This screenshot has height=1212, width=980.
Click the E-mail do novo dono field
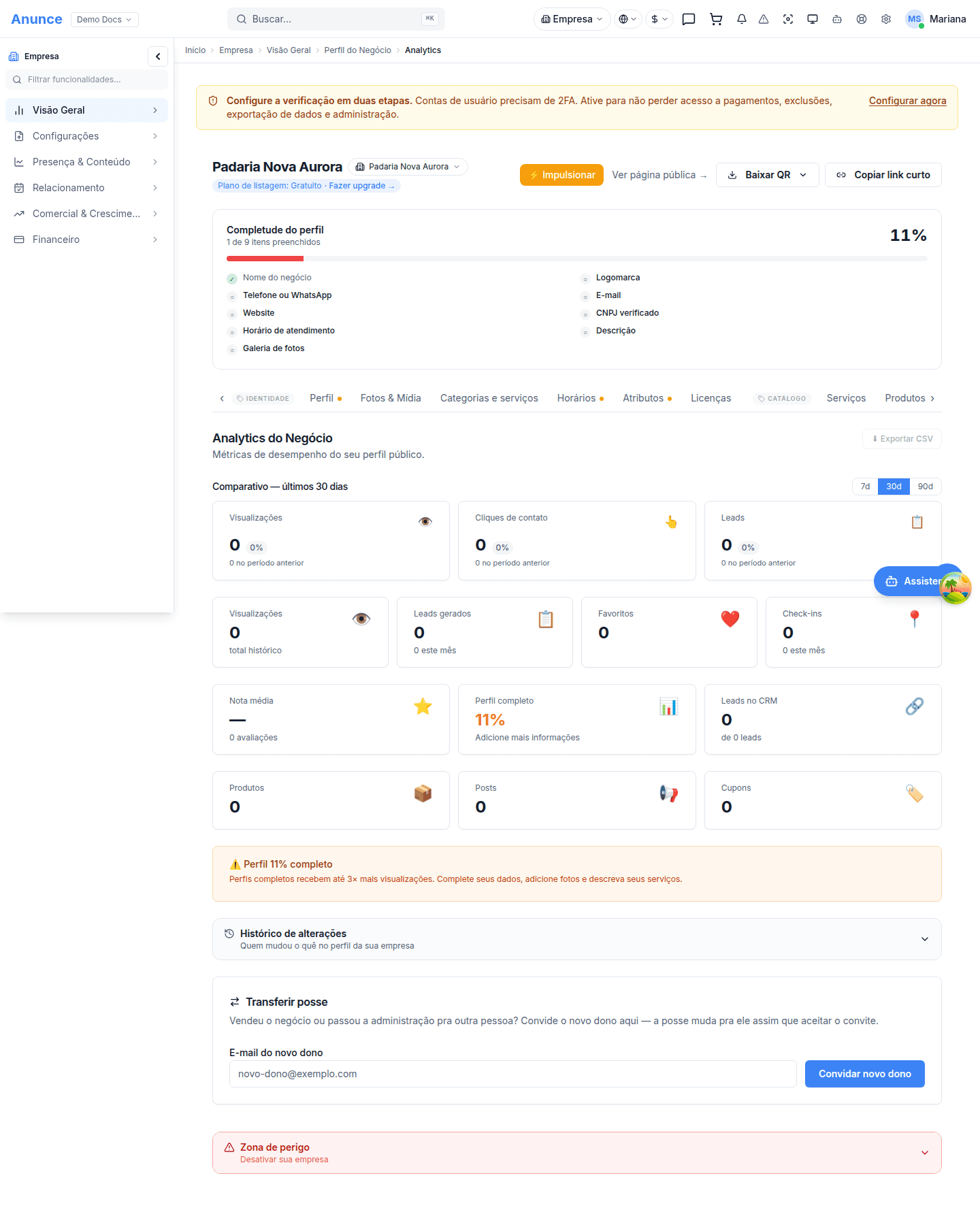[x=512, y=1074]
